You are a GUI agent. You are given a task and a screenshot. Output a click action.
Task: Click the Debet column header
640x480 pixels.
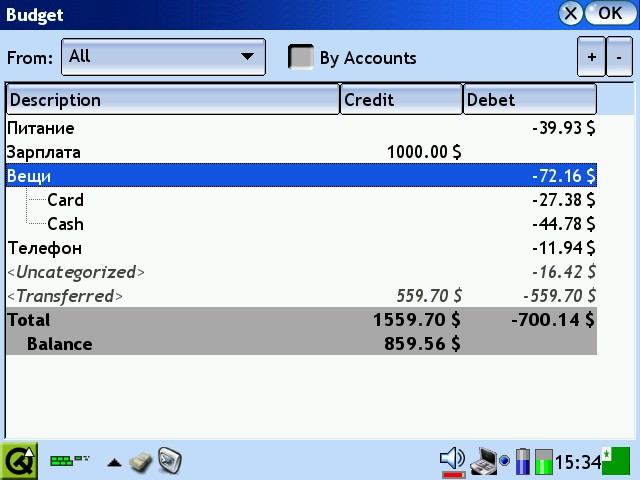[x=529, y=100]
